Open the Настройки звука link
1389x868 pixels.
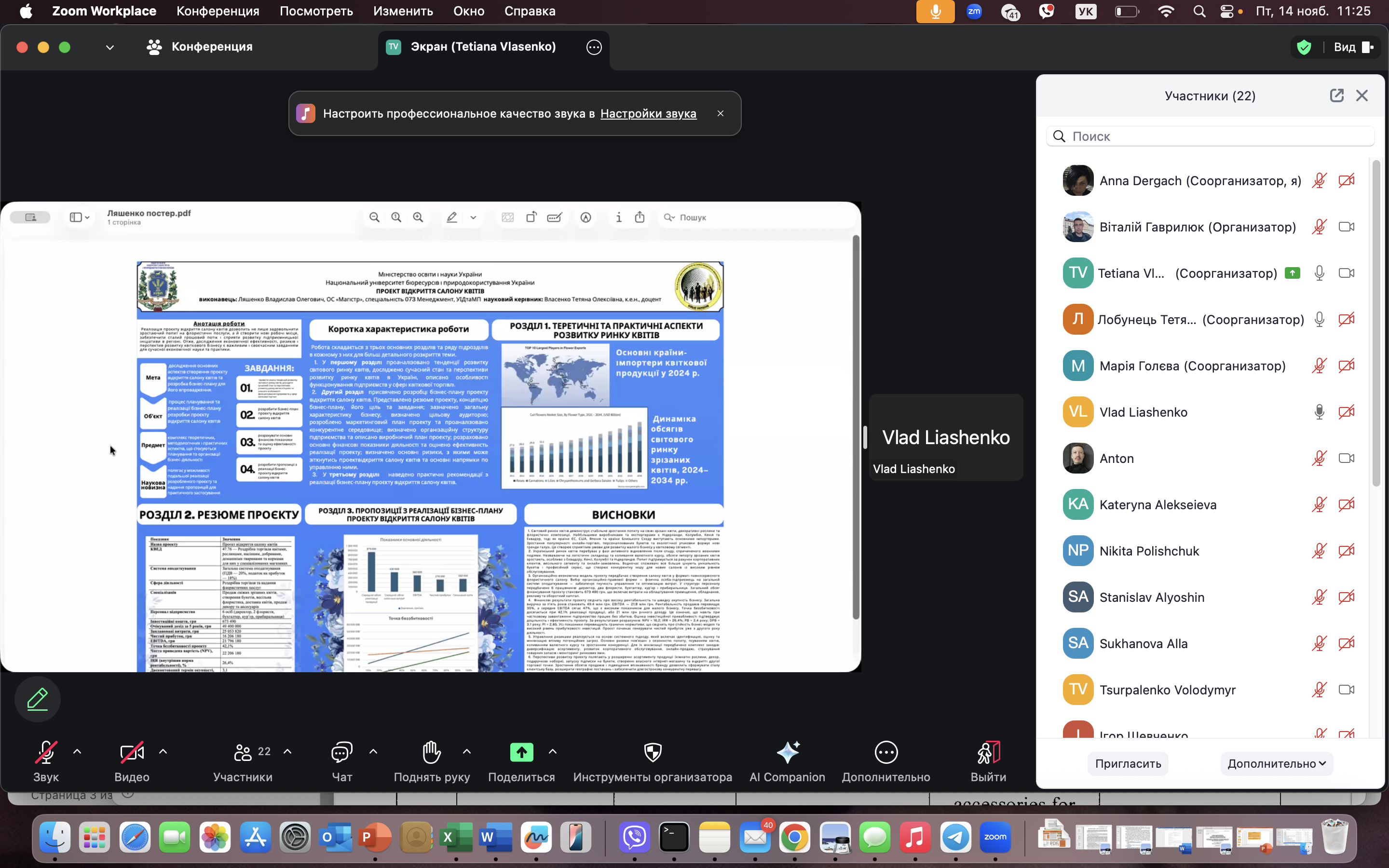click(x=648, y=114)
